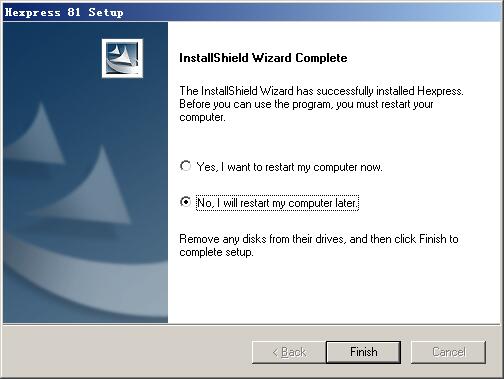Click the InstallShield Wizard Complete heading
The width and height of the screenshot is (504, 379).
(263, 58)
